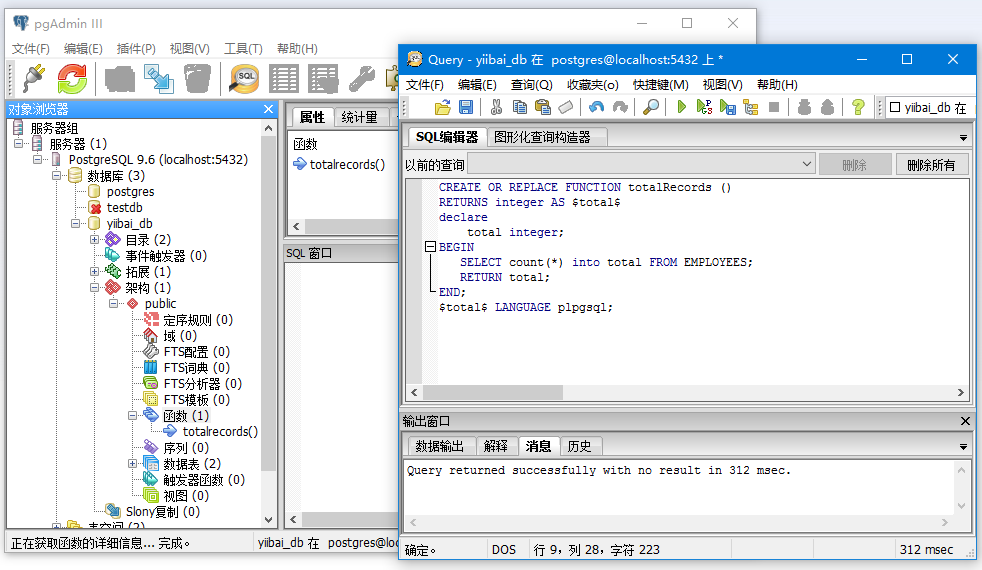Open the previous queries dropdown

tap(807, 164)
